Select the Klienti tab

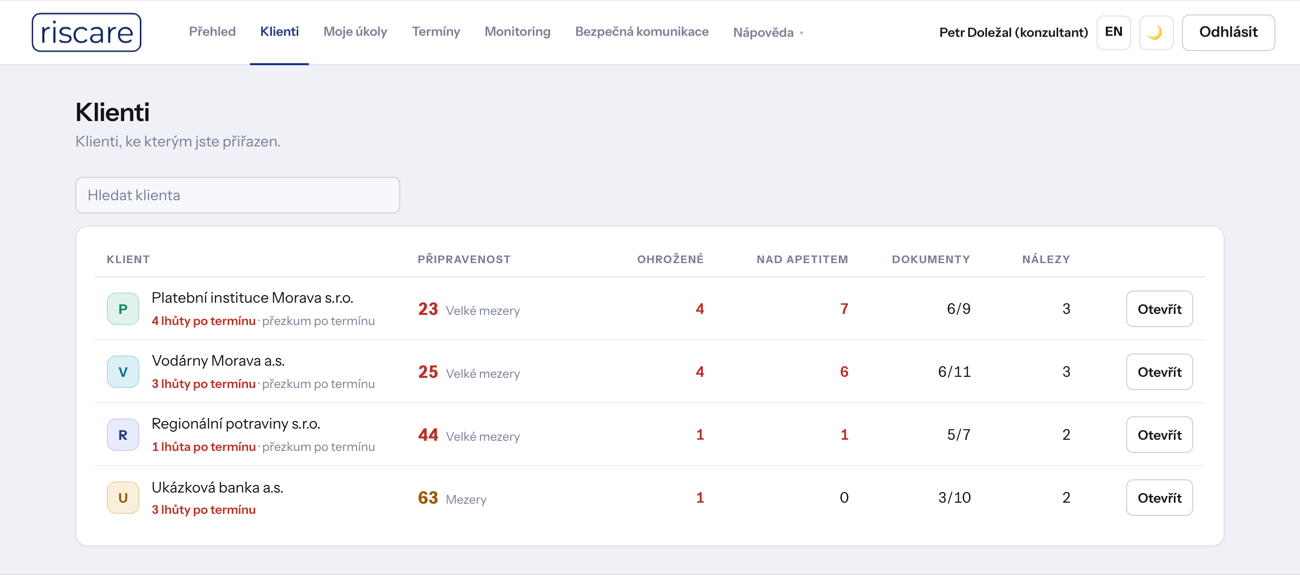[279, 32]
